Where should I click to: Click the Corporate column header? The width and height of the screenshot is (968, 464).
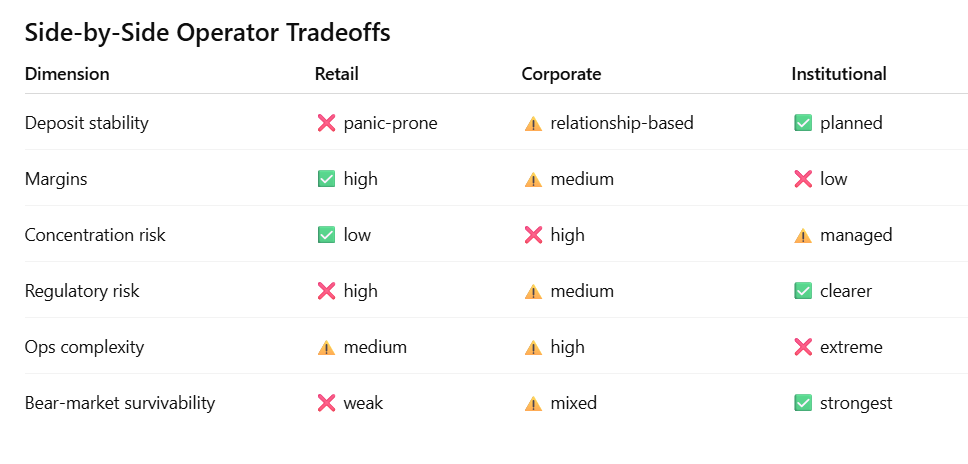click(x=561, y=74)
